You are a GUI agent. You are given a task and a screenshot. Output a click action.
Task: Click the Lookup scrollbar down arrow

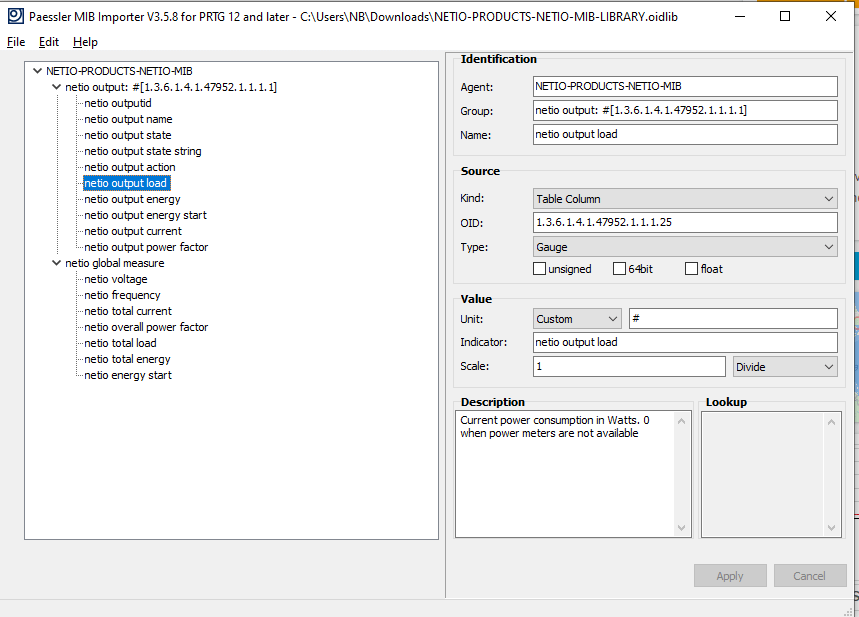pyautogui.click(x=831, y=528)
